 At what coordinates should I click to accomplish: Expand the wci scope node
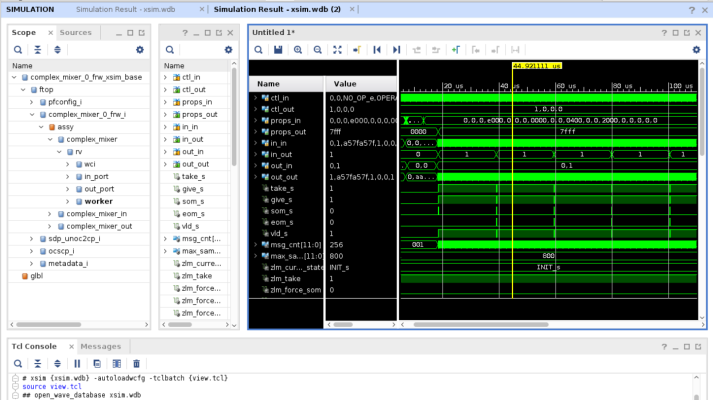click(x=68, y=164)
